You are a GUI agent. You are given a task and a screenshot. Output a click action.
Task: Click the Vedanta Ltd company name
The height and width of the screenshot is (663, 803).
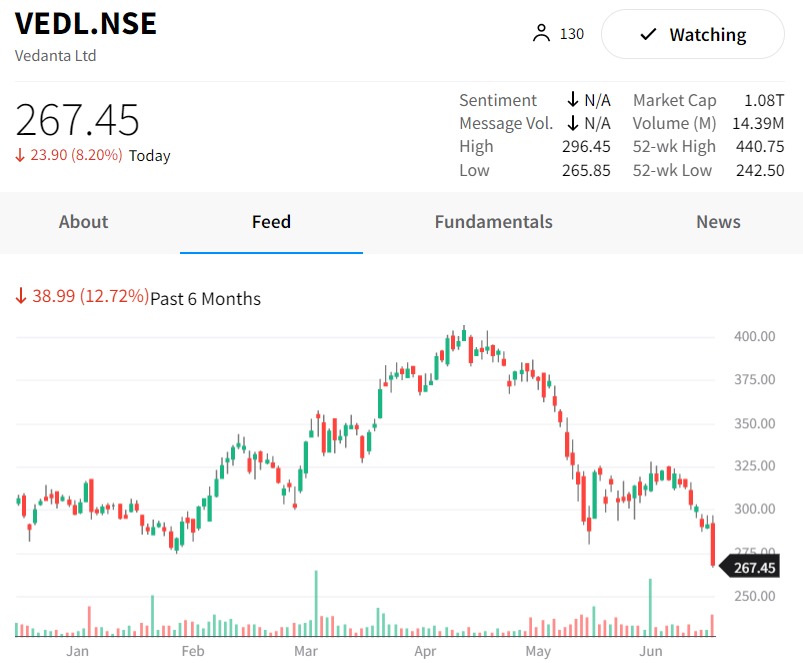pos(56,56)
